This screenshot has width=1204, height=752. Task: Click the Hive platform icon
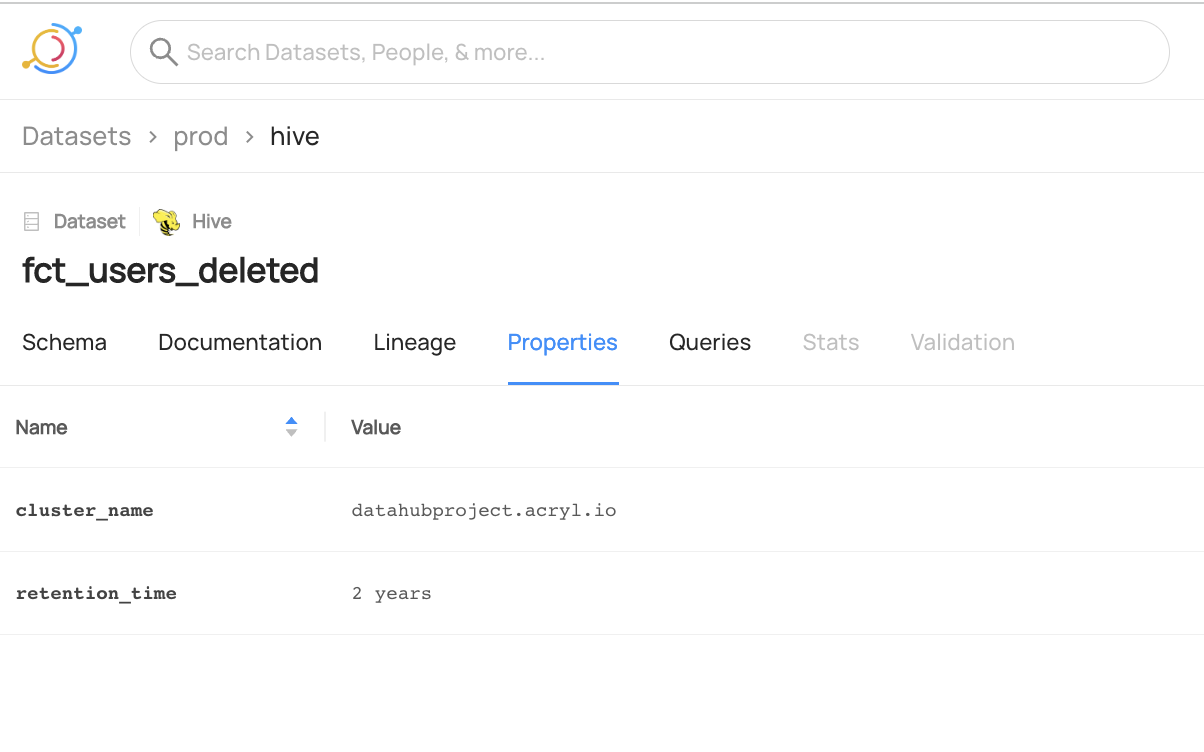click(165, 220)
